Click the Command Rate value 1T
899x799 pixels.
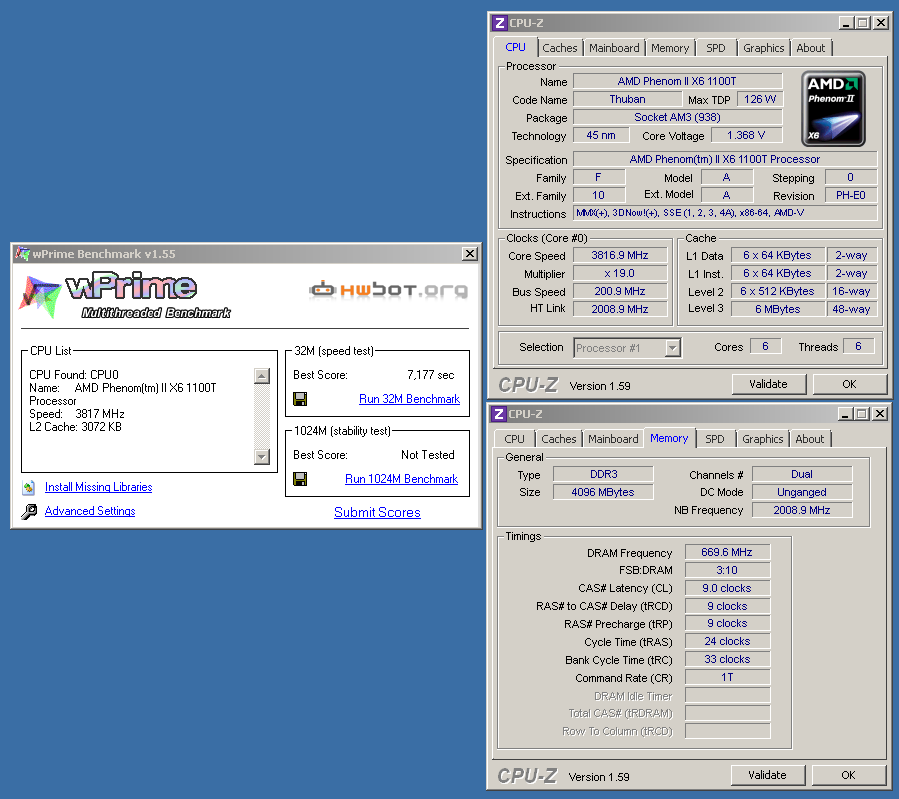727,677
